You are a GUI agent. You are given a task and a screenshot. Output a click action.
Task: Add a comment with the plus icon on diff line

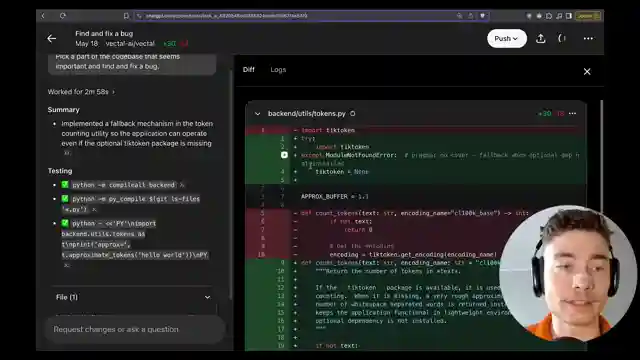284,155
